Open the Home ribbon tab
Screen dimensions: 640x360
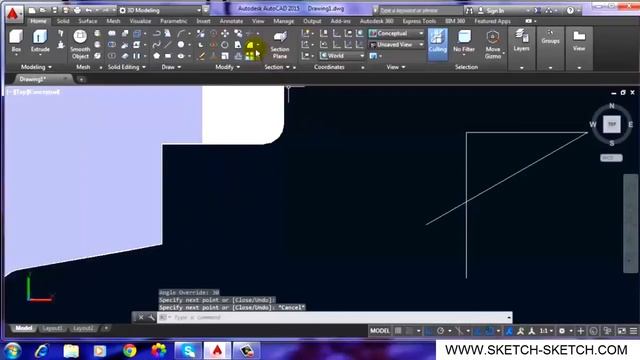38,21
